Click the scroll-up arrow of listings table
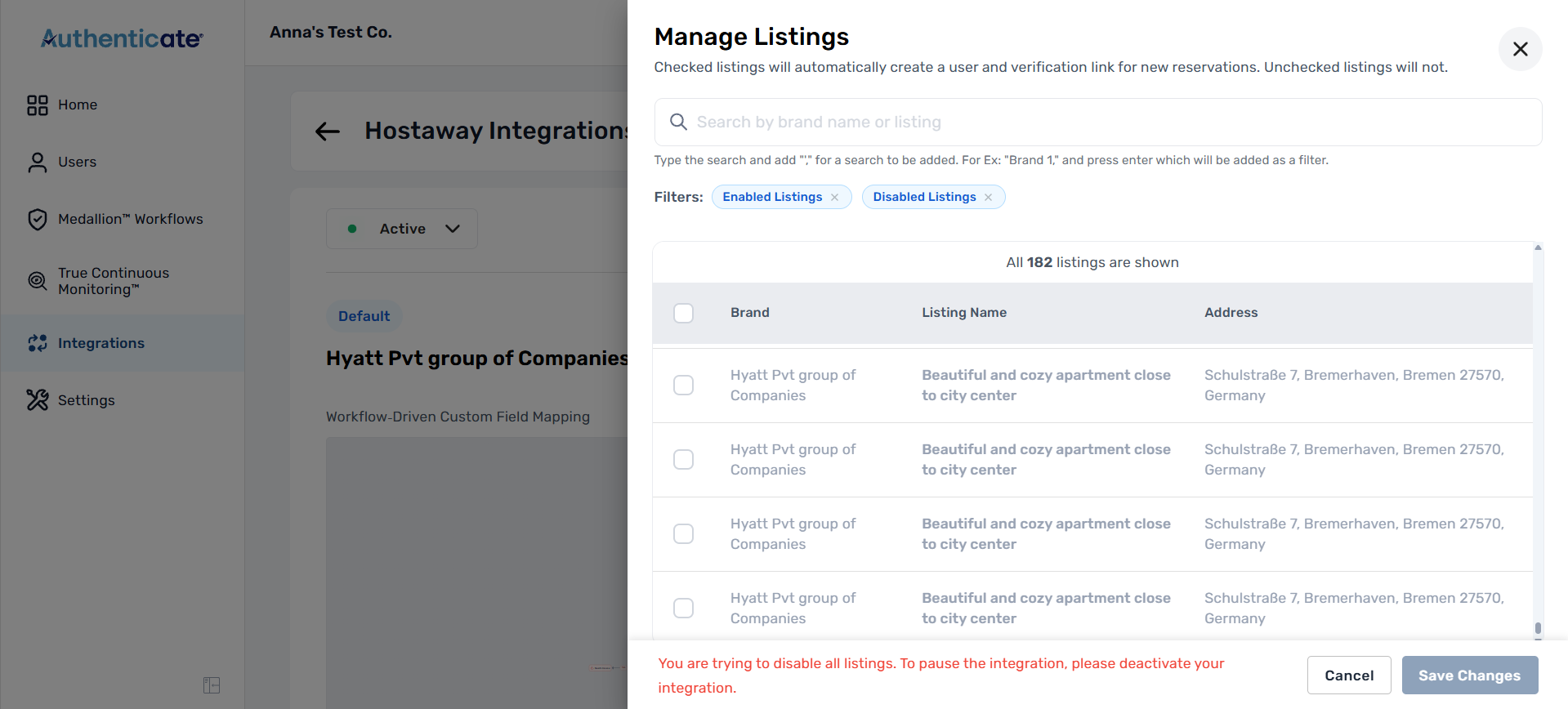Screen dimensions: 1568x709 point(1538,247)
